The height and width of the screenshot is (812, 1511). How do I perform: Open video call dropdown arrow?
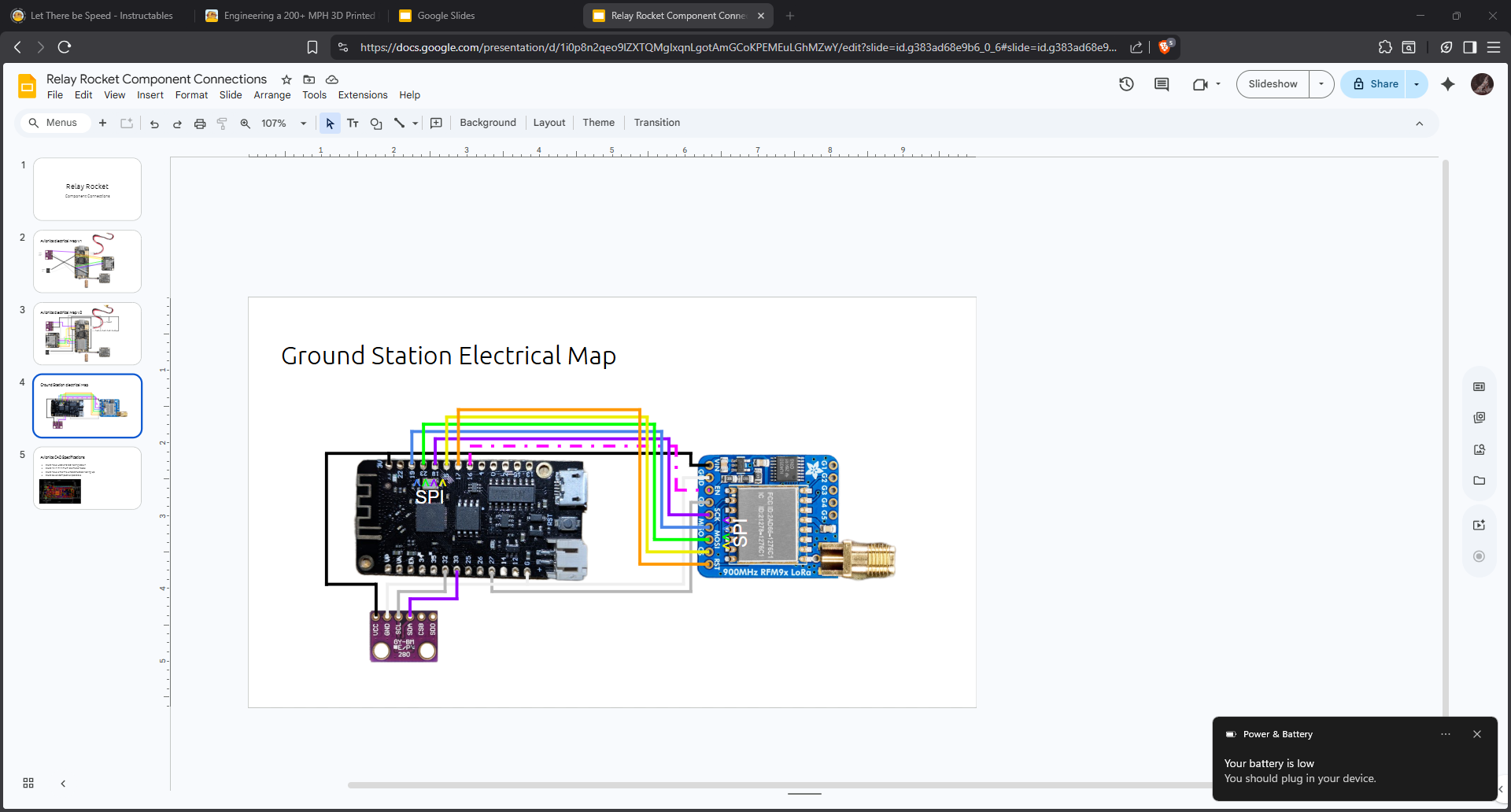[x=1218, y=84]
